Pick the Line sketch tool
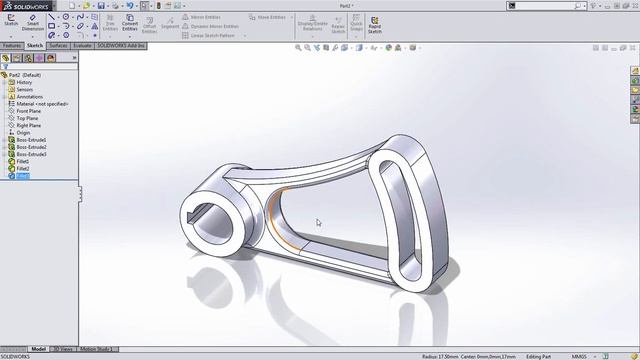640x360 pixels. pos(51,17)
